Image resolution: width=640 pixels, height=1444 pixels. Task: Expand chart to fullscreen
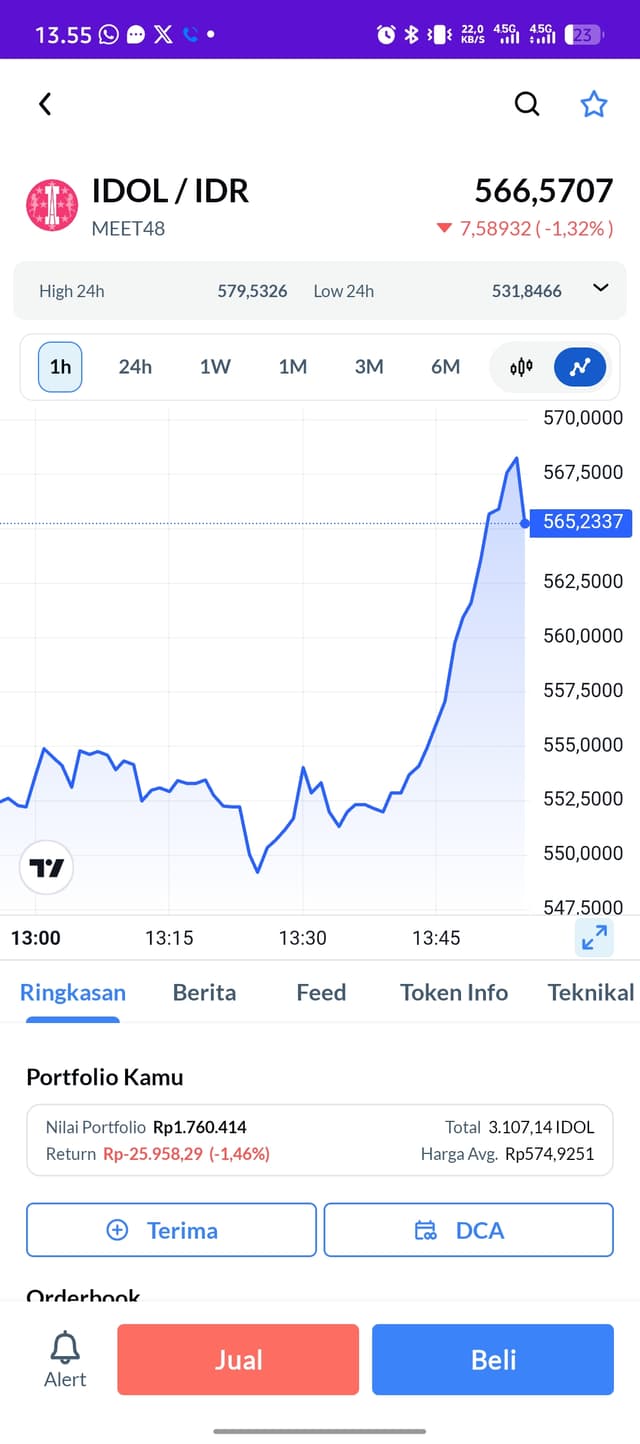[x=594, y=937]
